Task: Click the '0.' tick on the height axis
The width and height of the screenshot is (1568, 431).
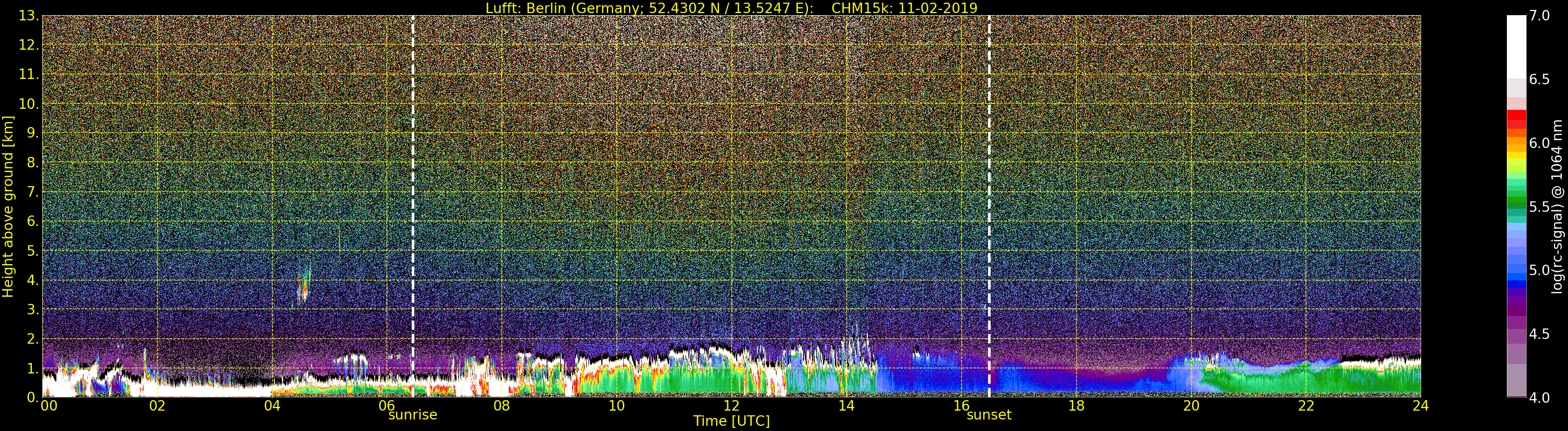Action: 33,397
